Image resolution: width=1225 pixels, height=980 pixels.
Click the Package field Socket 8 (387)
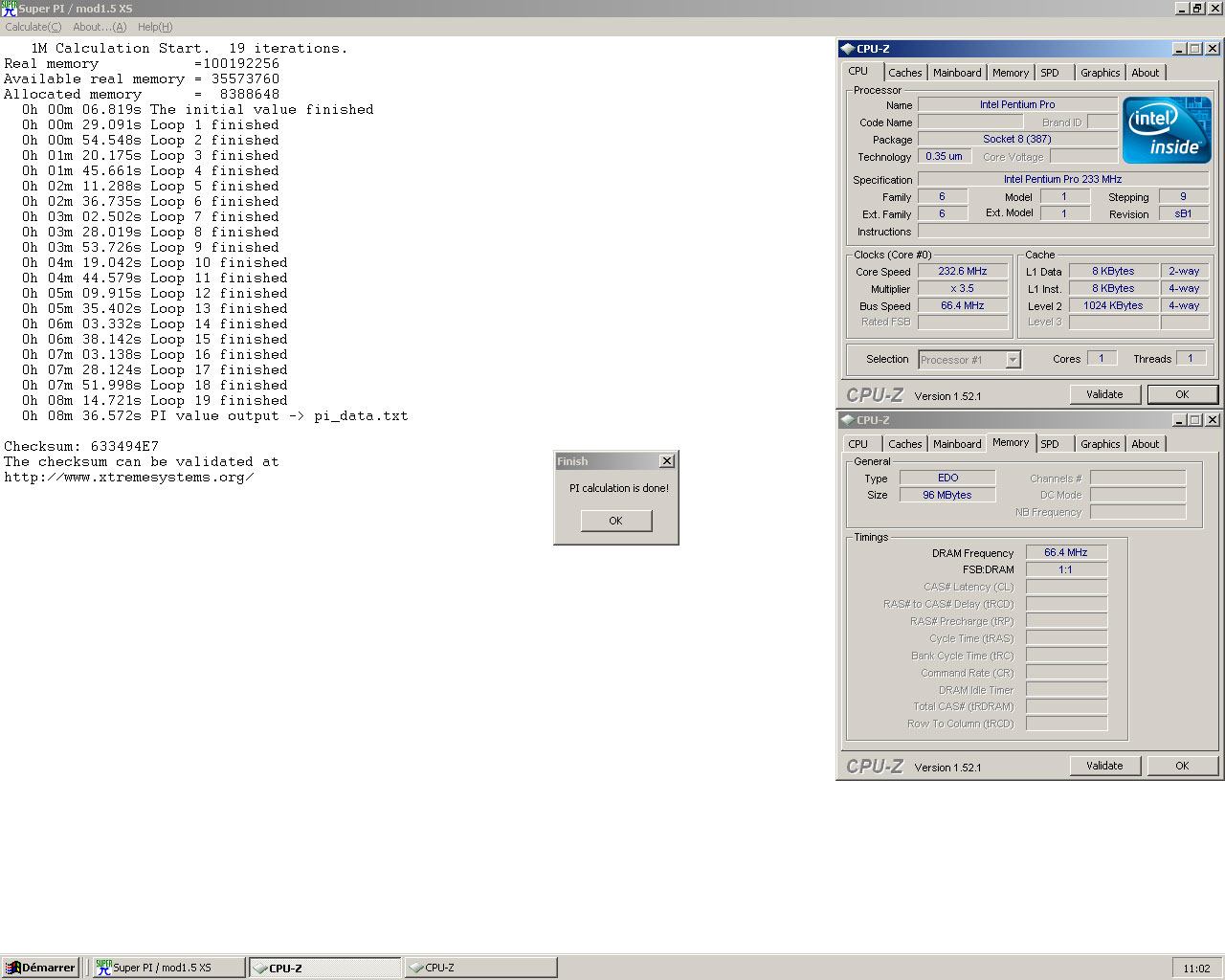pyautogui.click(x=1017, y=139)
